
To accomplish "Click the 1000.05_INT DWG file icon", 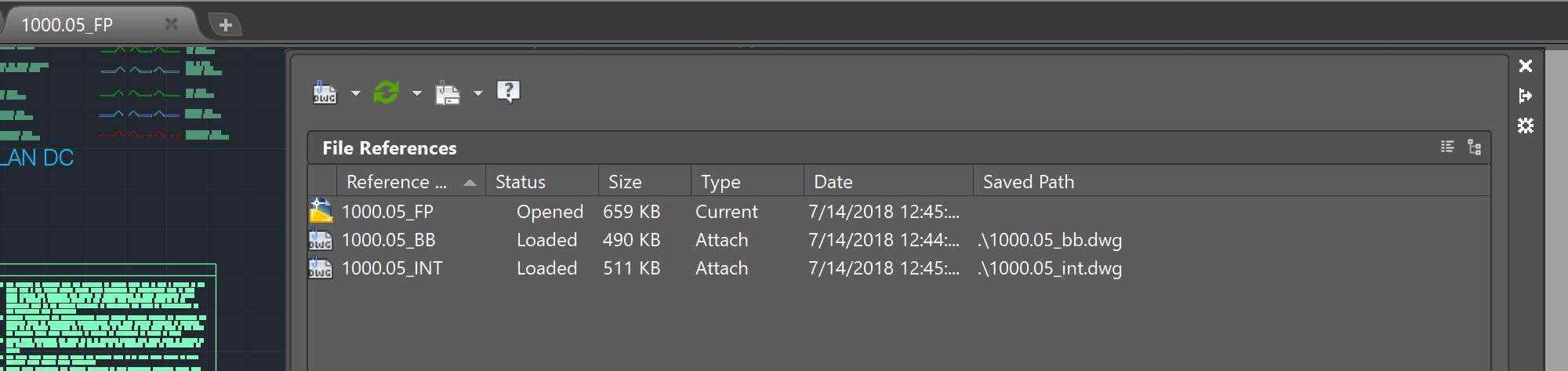I will 321,268.
